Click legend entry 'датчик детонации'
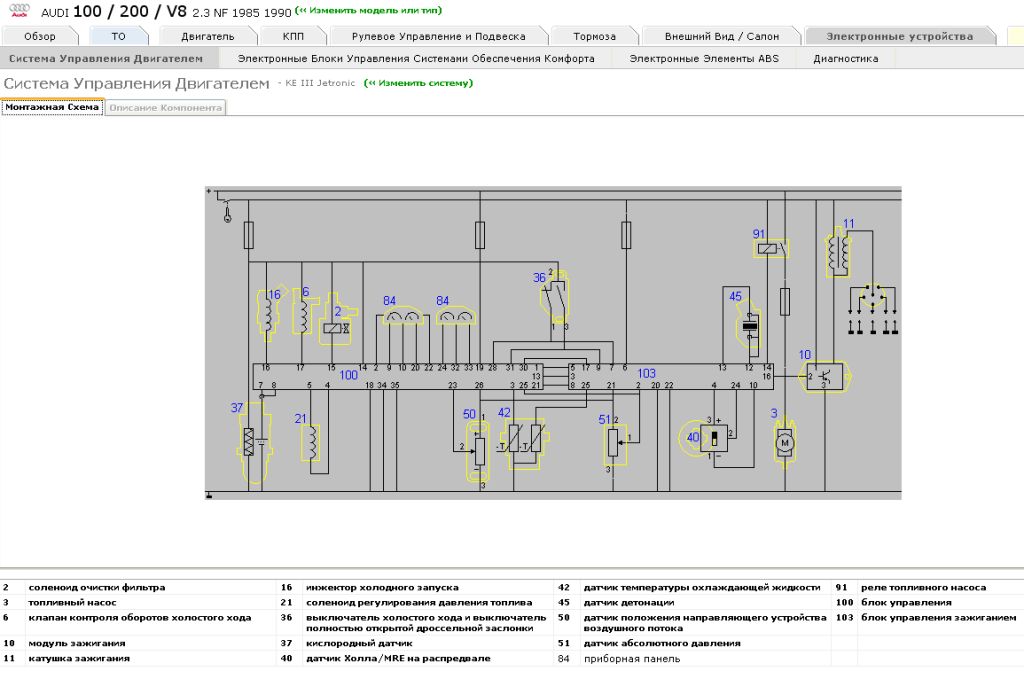 click(x=629, y=603)
